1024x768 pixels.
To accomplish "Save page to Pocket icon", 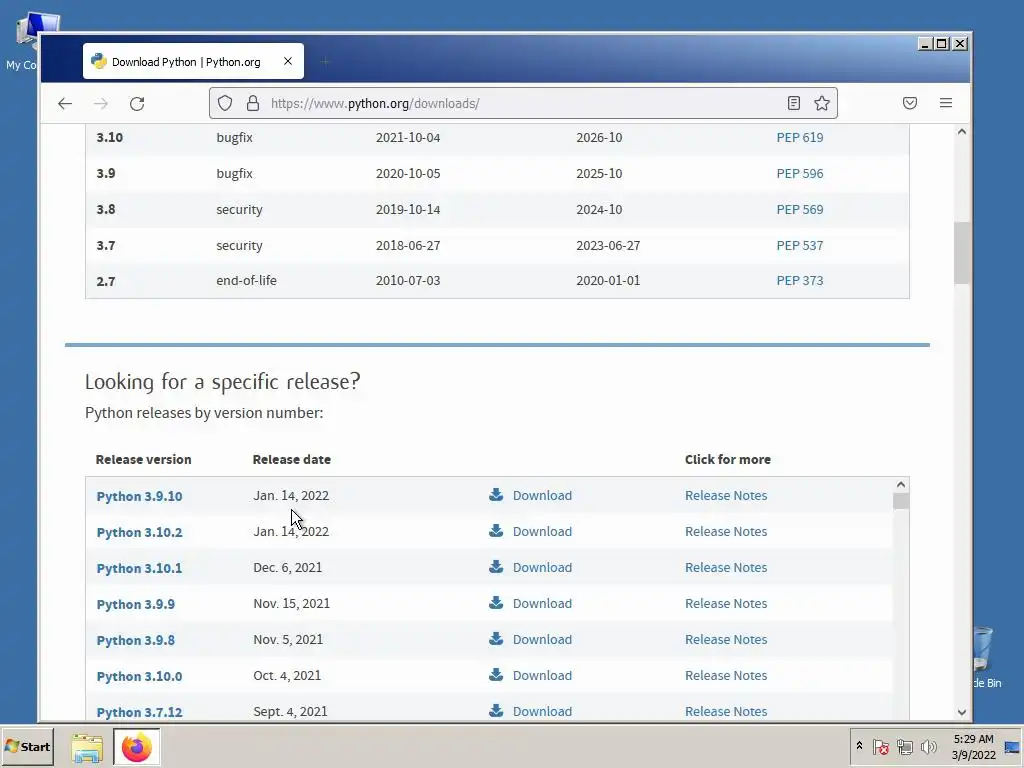I will pyautogui.click(x=910, y=103).
